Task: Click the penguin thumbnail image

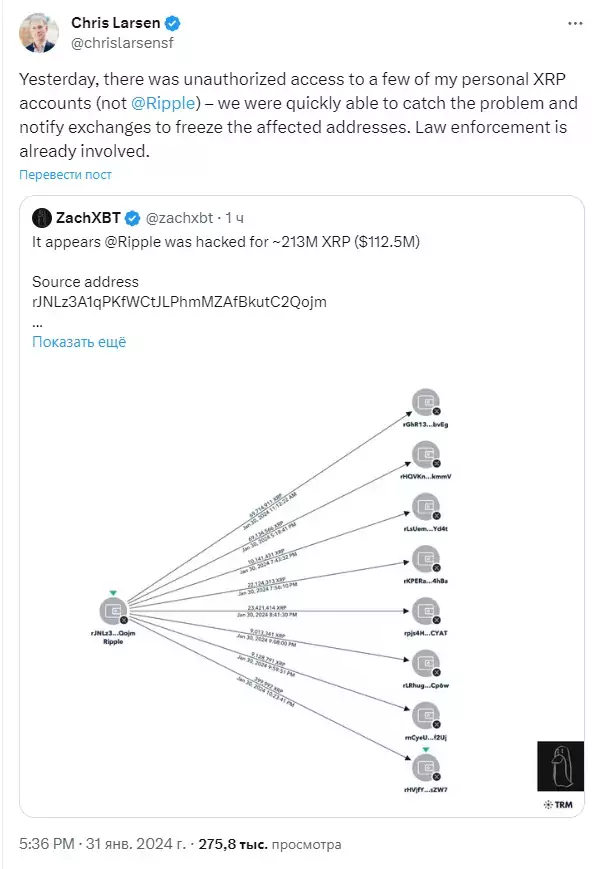Action: click(560, 766)
